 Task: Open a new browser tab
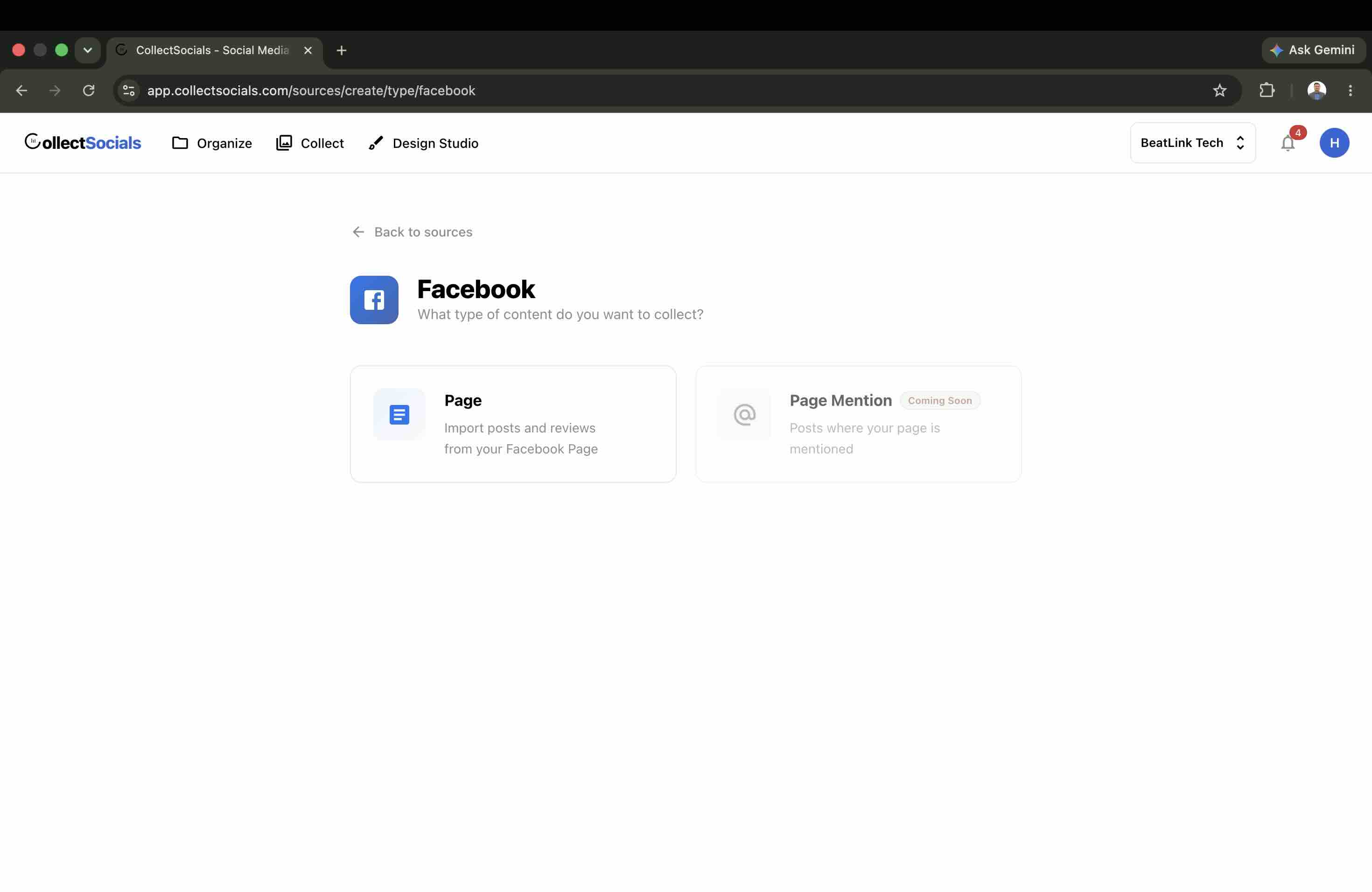coord(341,51)
